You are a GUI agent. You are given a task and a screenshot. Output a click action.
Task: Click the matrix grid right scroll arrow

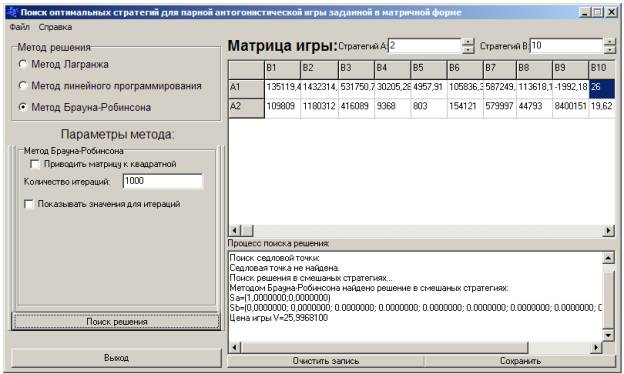coord(609,230)
